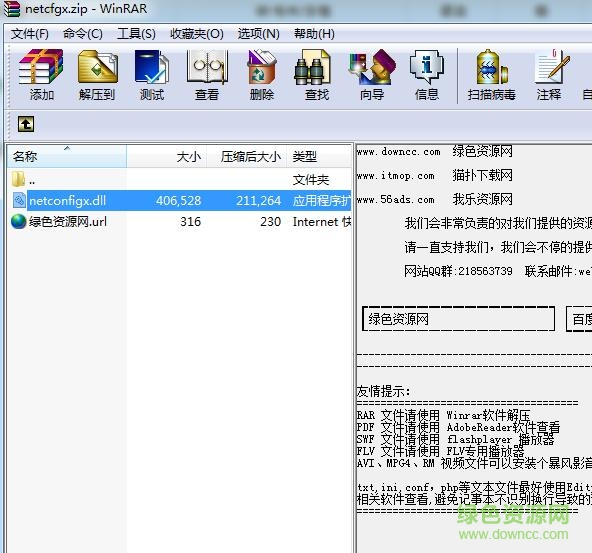Sort by 类型 column header

point(319,156)
